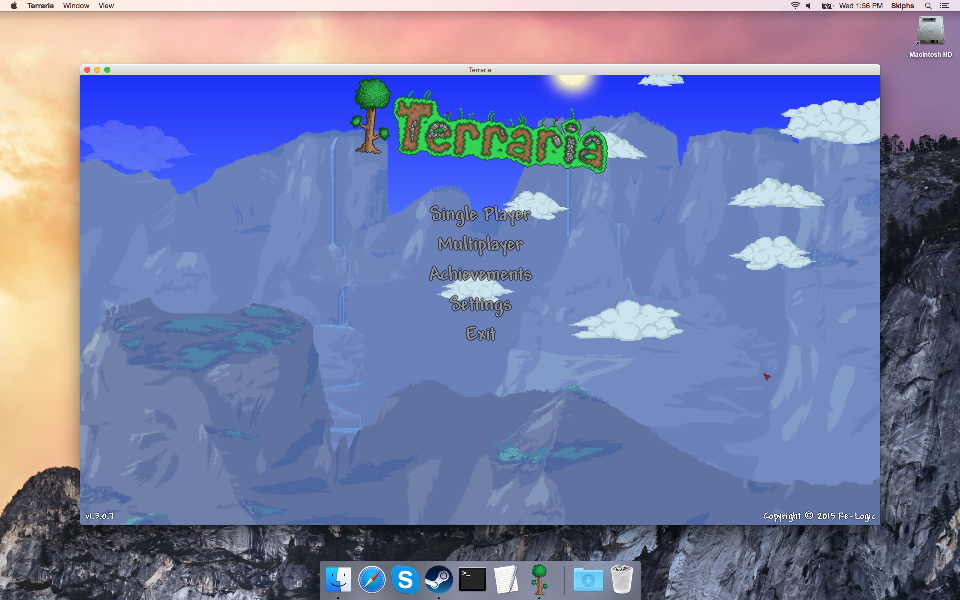Open Steam from the Dock
The height and width of the screenshot is (600, 960).
438,579
